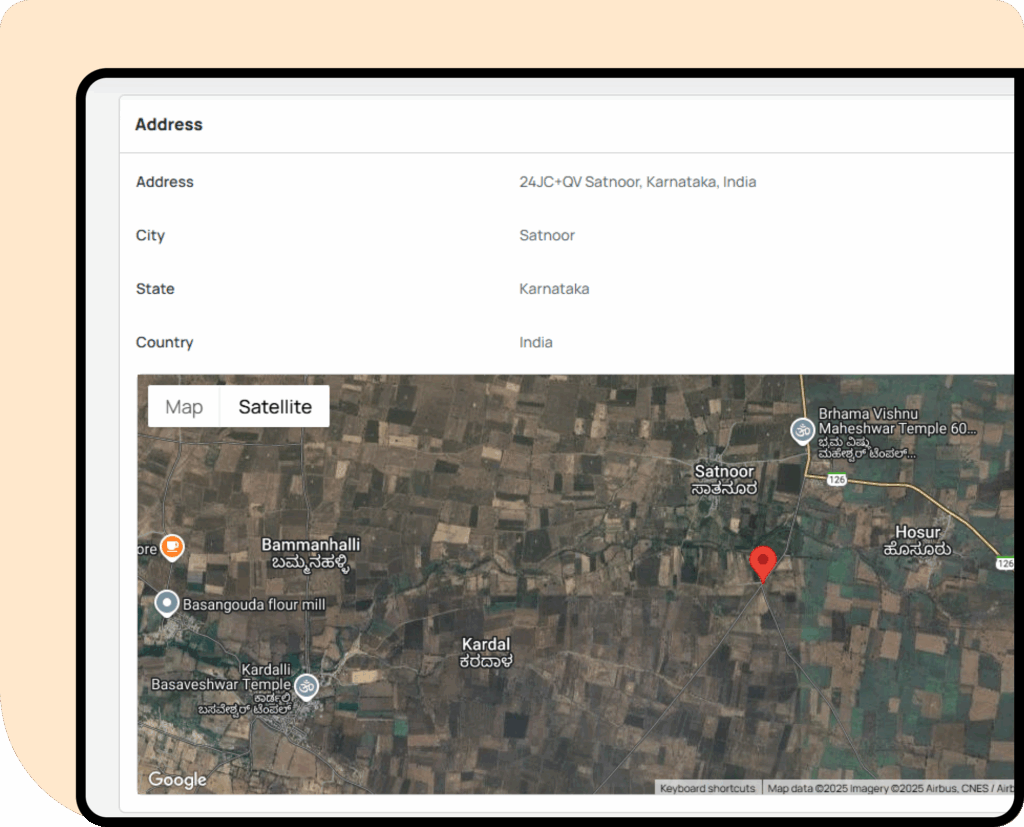Viewport: 1024px width, 827px height.
Task: Select the Basangouda flour mill pin
Action: (167, 604)
